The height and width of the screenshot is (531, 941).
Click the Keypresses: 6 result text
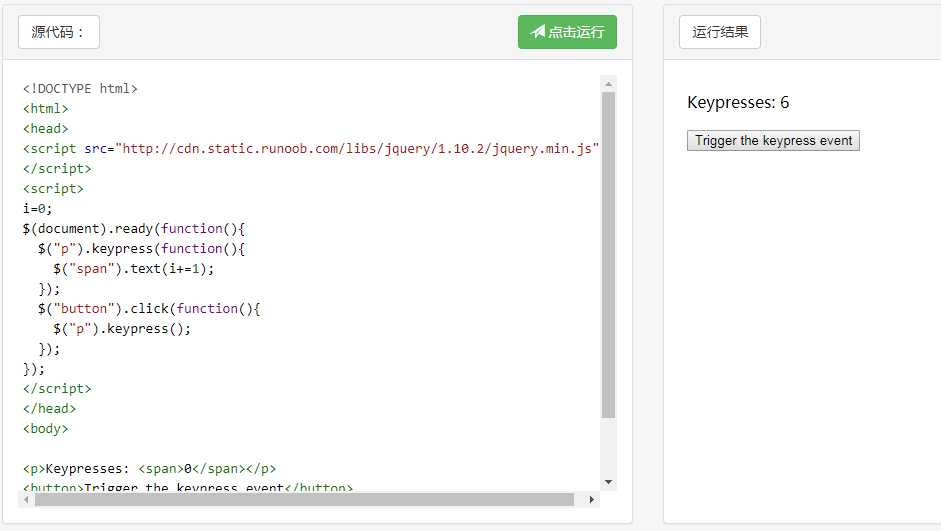pos(738,103)
